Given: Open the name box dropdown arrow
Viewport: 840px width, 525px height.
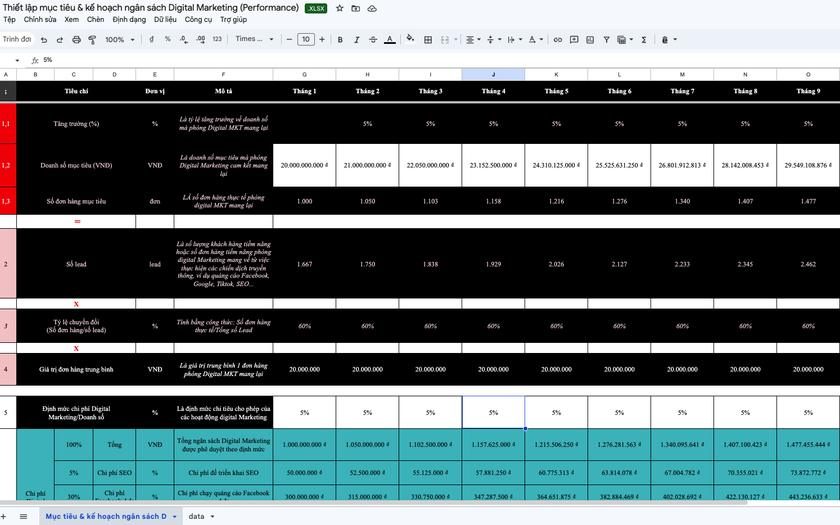Looking at the screenshot, I should click(x=17, y=61).
